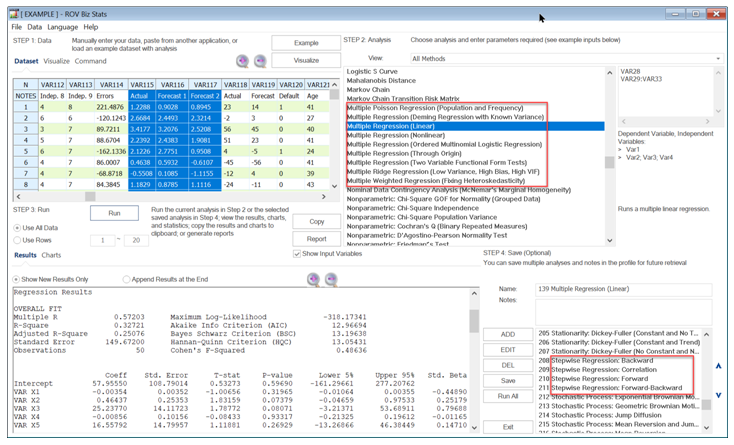Viewport: 734px width, 445px height.
Task: Click the analysis methods list scroll-down arrow
Action: click(x=609, y=241)
